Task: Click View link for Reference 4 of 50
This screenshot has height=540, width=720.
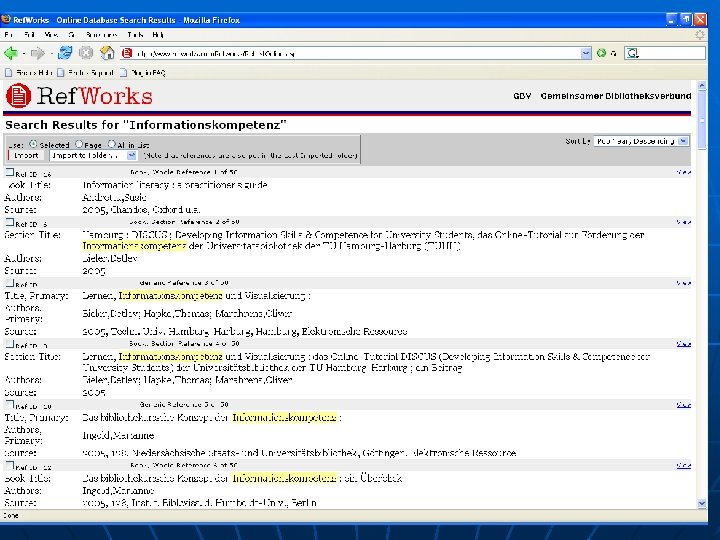Action: coord(684,343)
